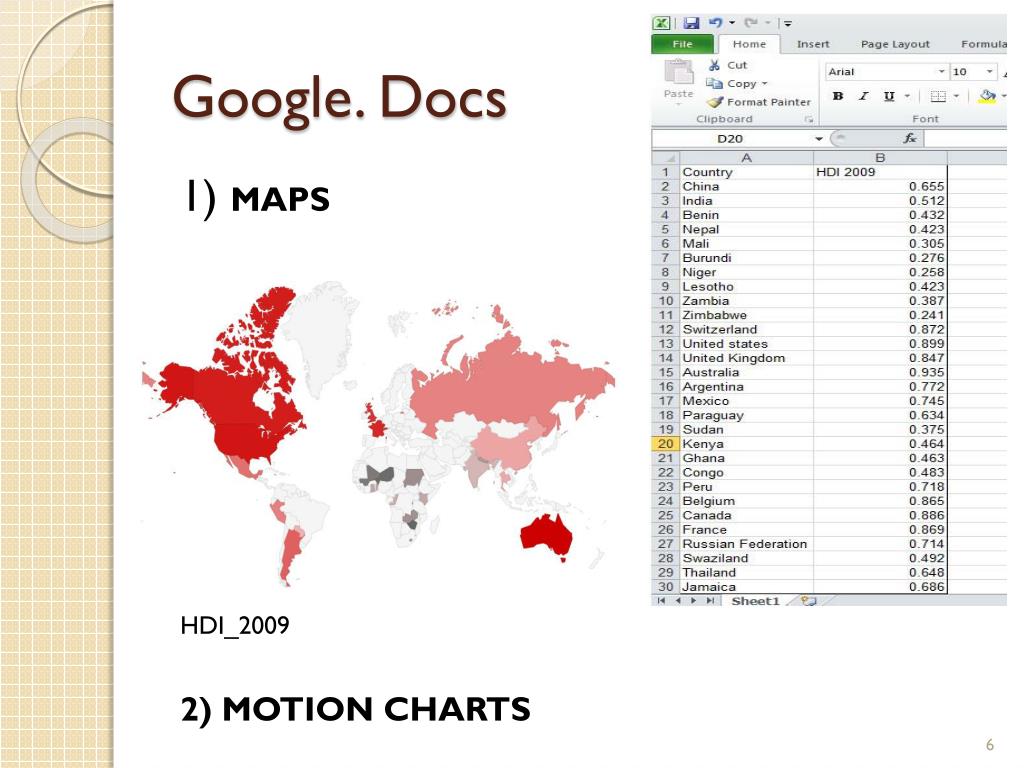This screenshot has height=768, width=1024.
Task: Open the Name Box dropdown arrow
Action: [818, 138]
